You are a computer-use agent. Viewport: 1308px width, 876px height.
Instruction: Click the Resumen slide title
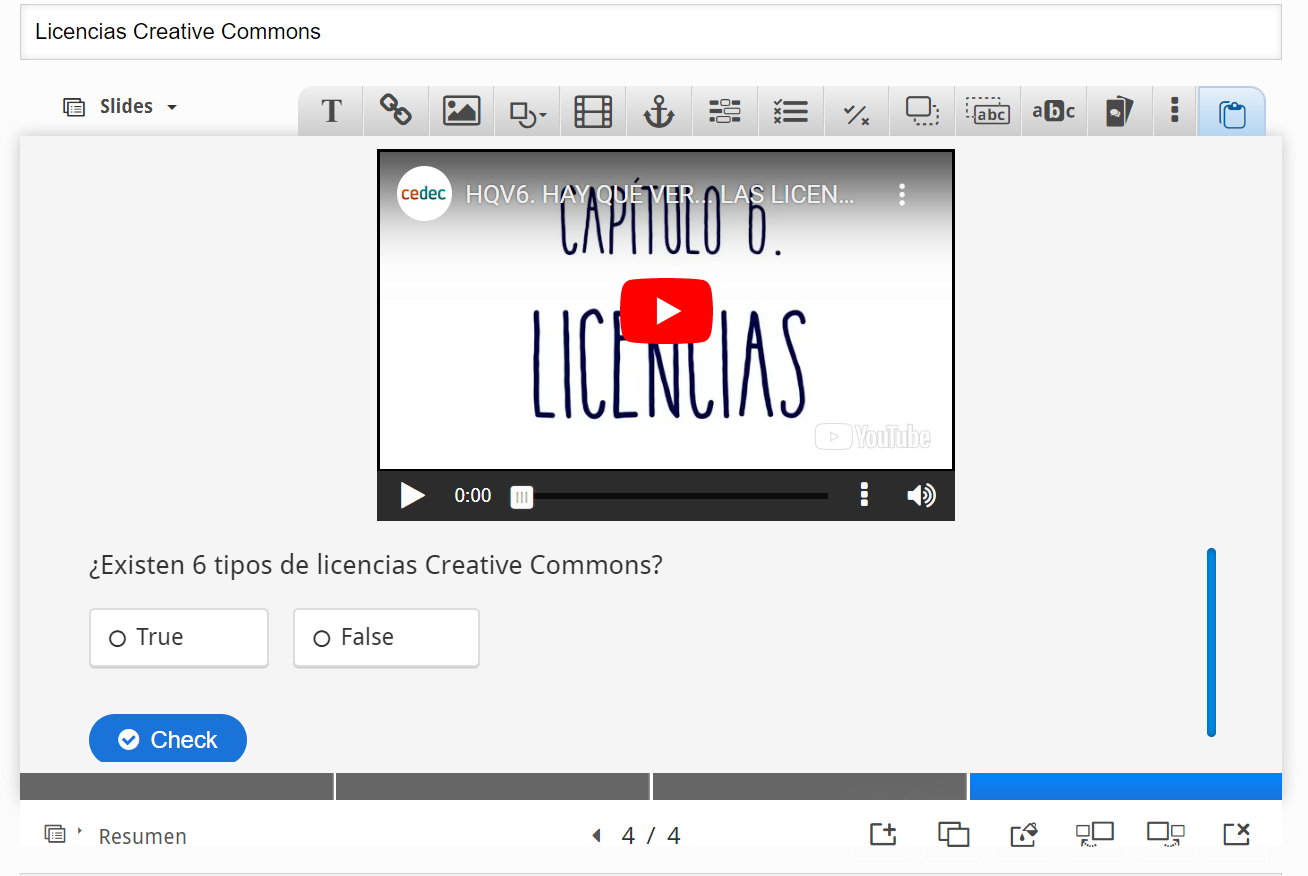pos(143,837)
